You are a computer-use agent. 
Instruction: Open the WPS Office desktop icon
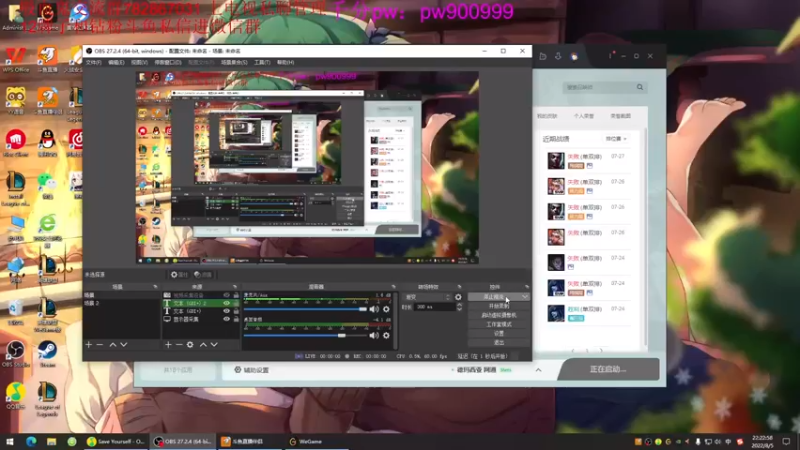[x=15, y=59]
